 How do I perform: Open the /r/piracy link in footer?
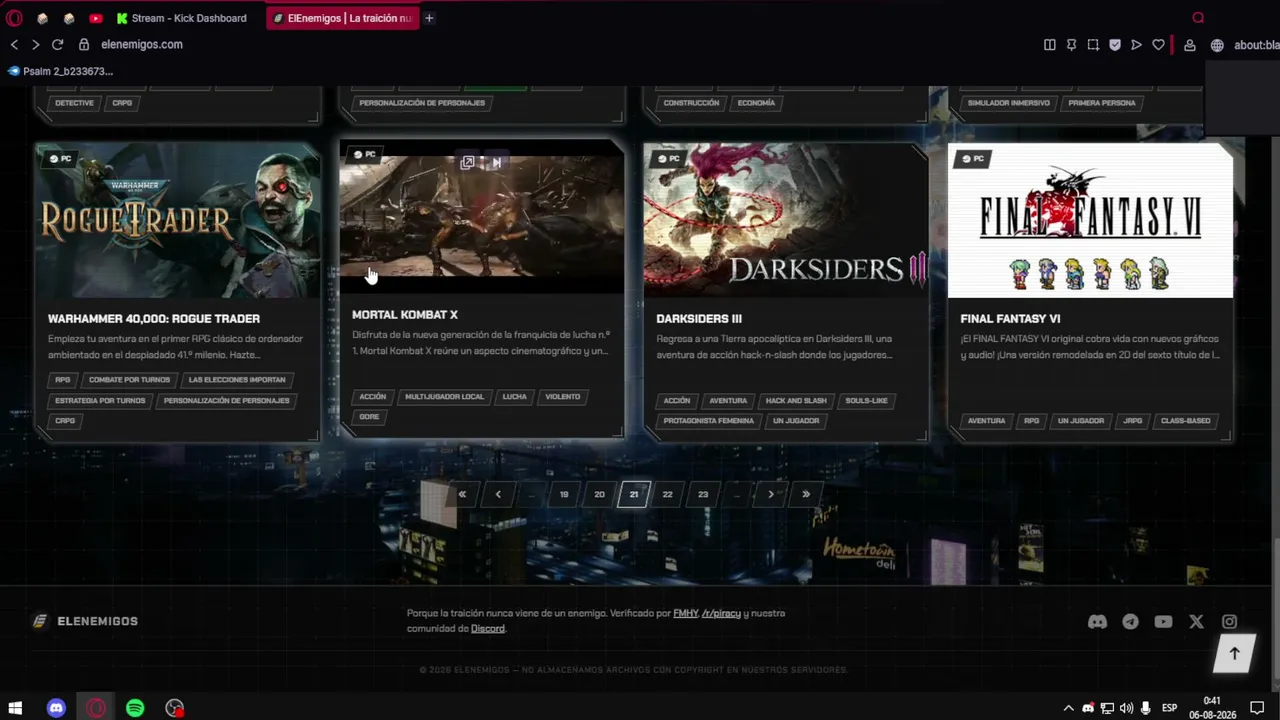(721, 613)
